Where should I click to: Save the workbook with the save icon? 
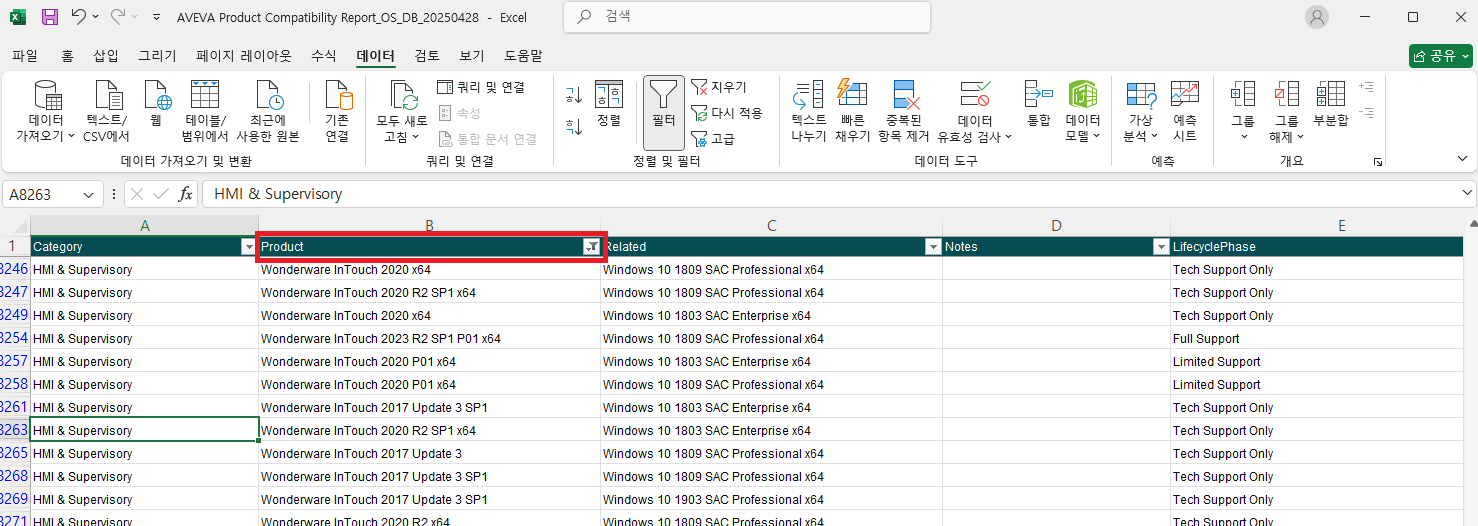(49, 17)
